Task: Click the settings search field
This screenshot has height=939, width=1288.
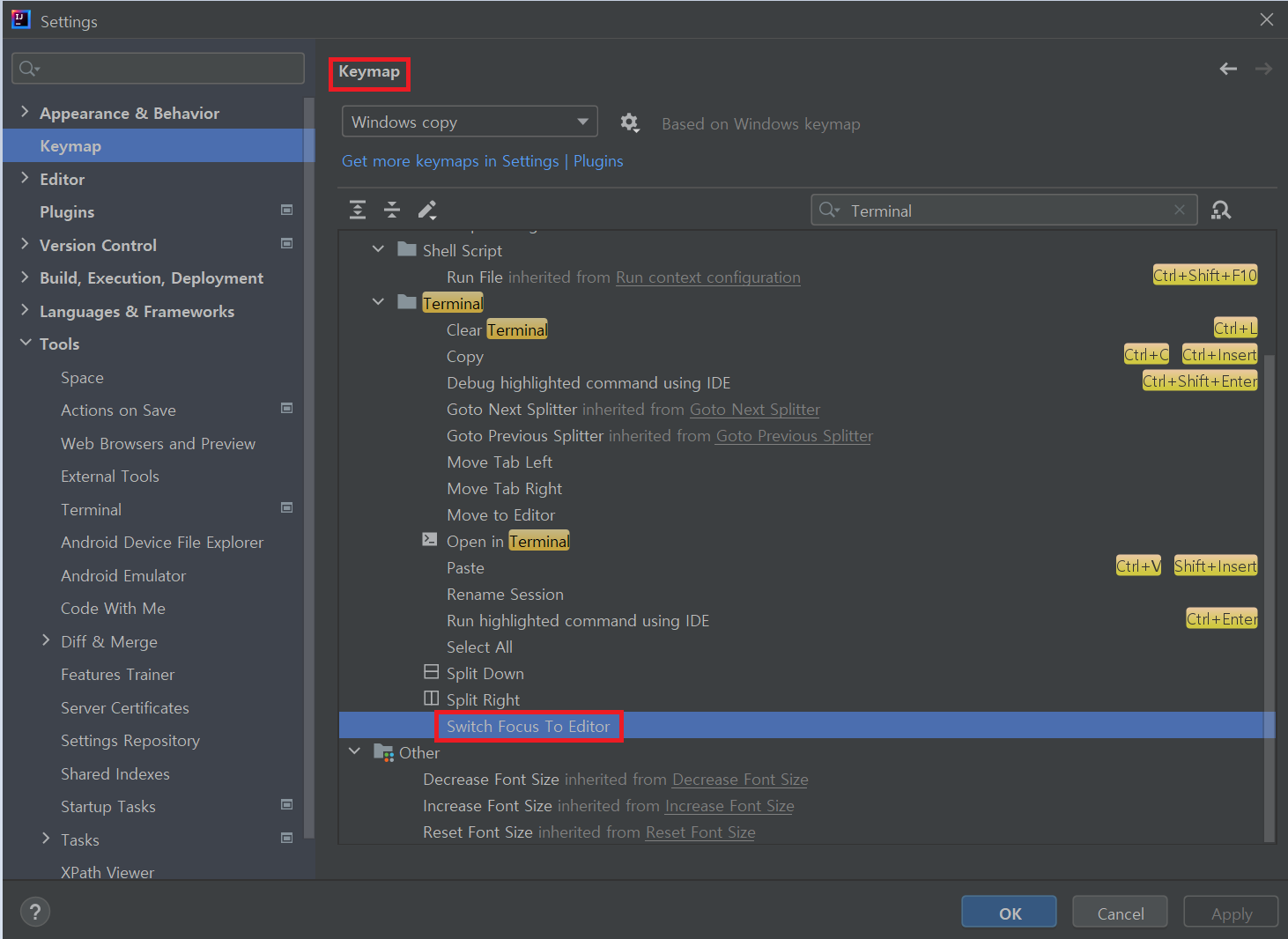Action: pos(159,68)
